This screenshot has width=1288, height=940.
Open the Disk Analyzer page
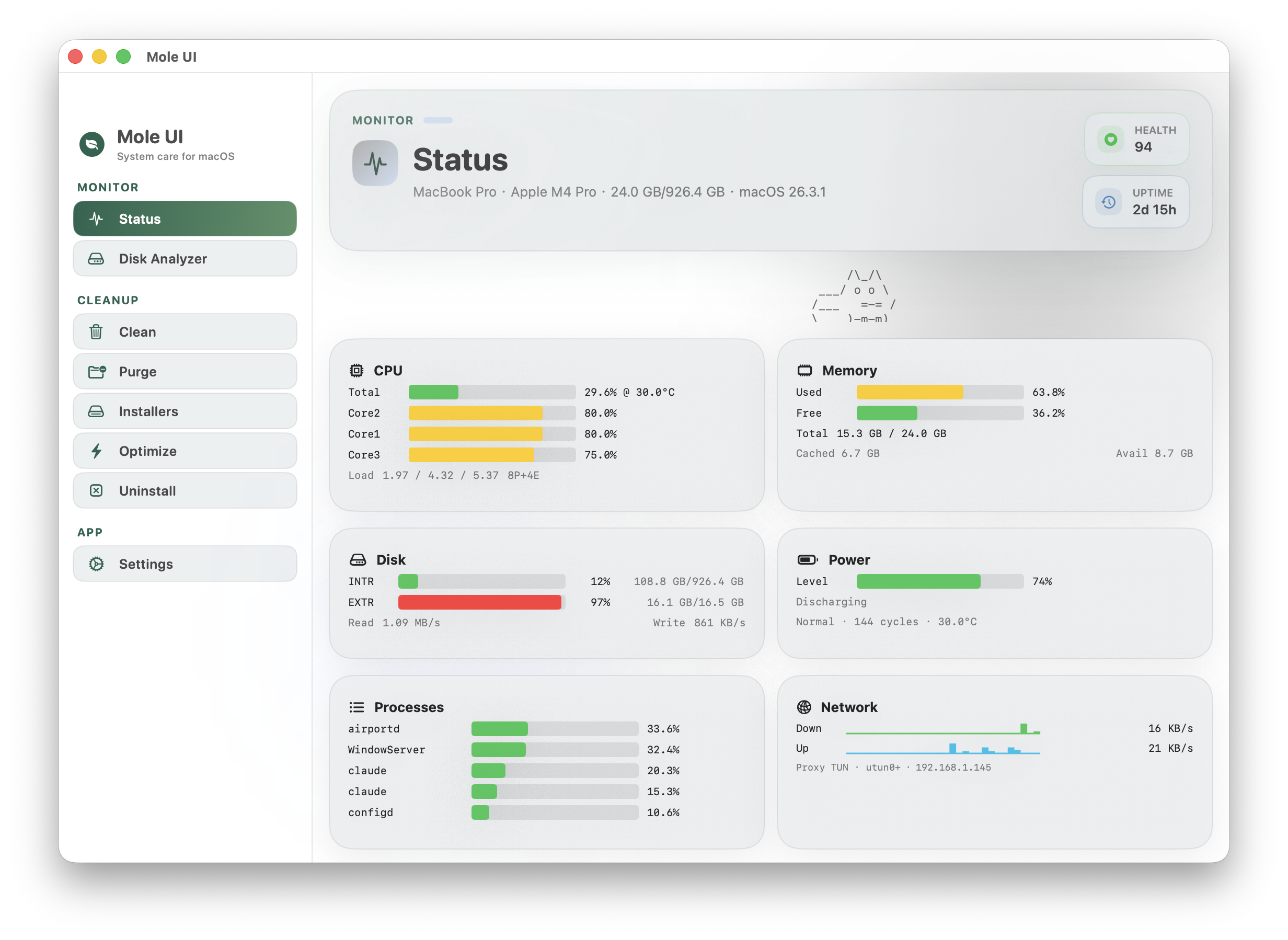[x=185, y=259]
